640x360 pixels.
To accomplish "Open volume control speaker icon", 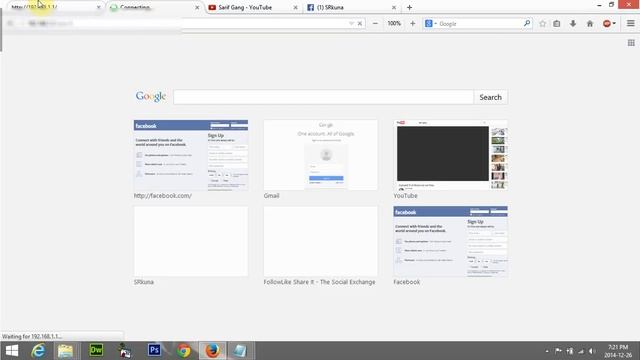I will click(592, 351).
